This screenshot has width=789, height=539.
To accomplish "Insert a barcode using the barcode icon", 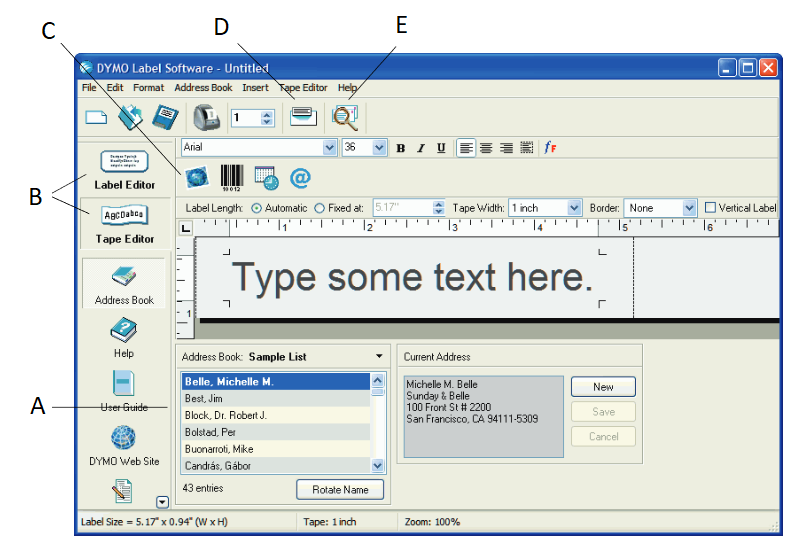I will [x=231, y=177].
